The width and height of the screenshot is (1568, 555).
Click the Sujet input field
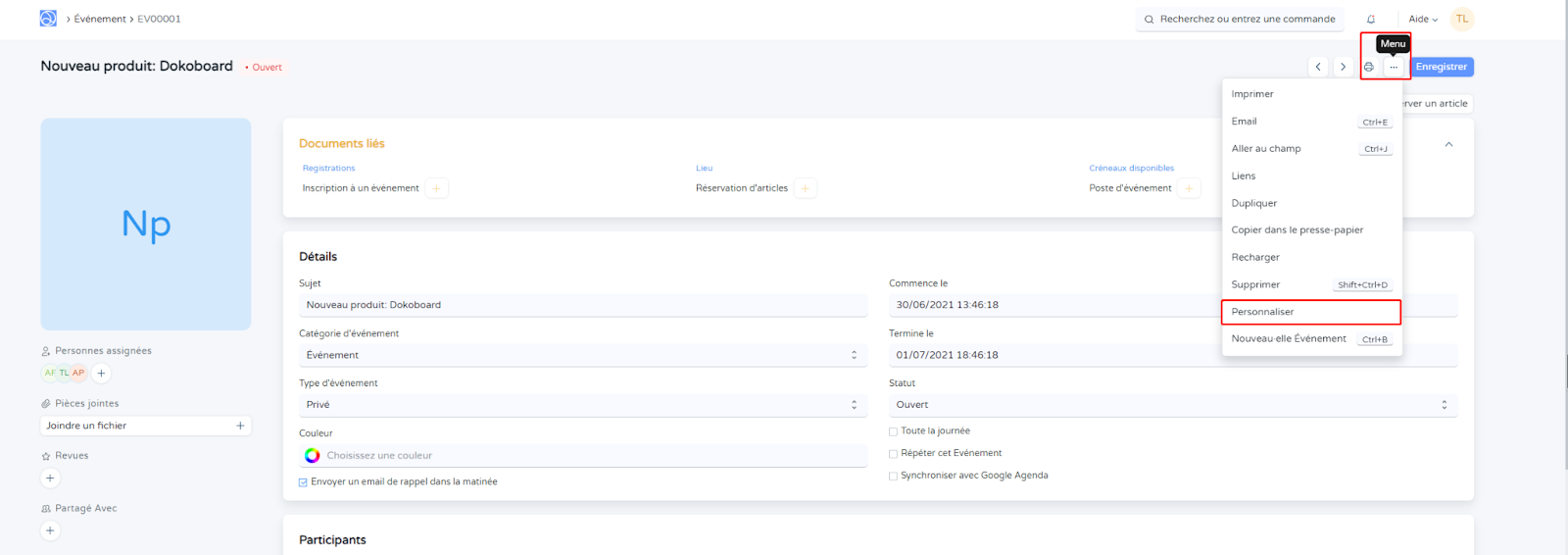click(582, 305)
